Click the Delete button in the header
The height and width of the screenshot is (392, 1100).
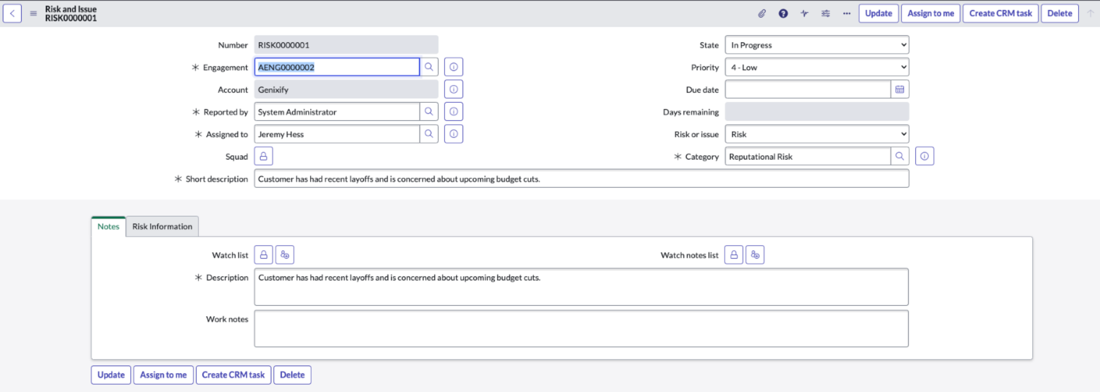click(1059, 13)
